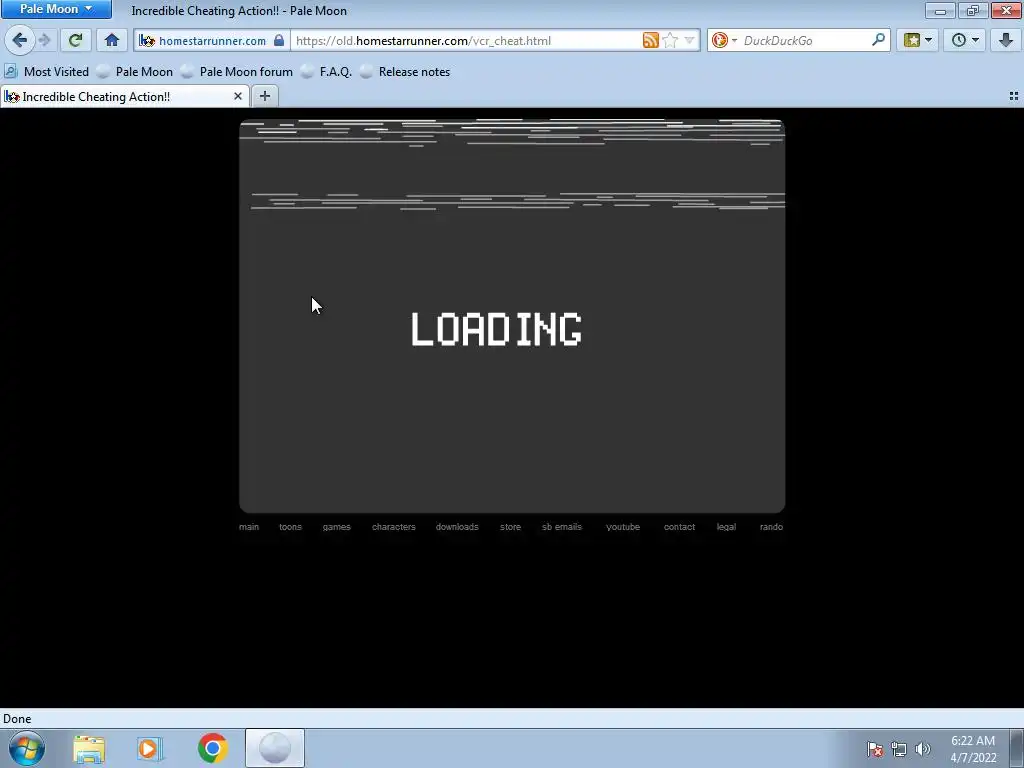Image resolution: width=1024 pixels, height=768 pixels.
Task: Open the F.A.Q. bookmark
Action: pos(327,72)
